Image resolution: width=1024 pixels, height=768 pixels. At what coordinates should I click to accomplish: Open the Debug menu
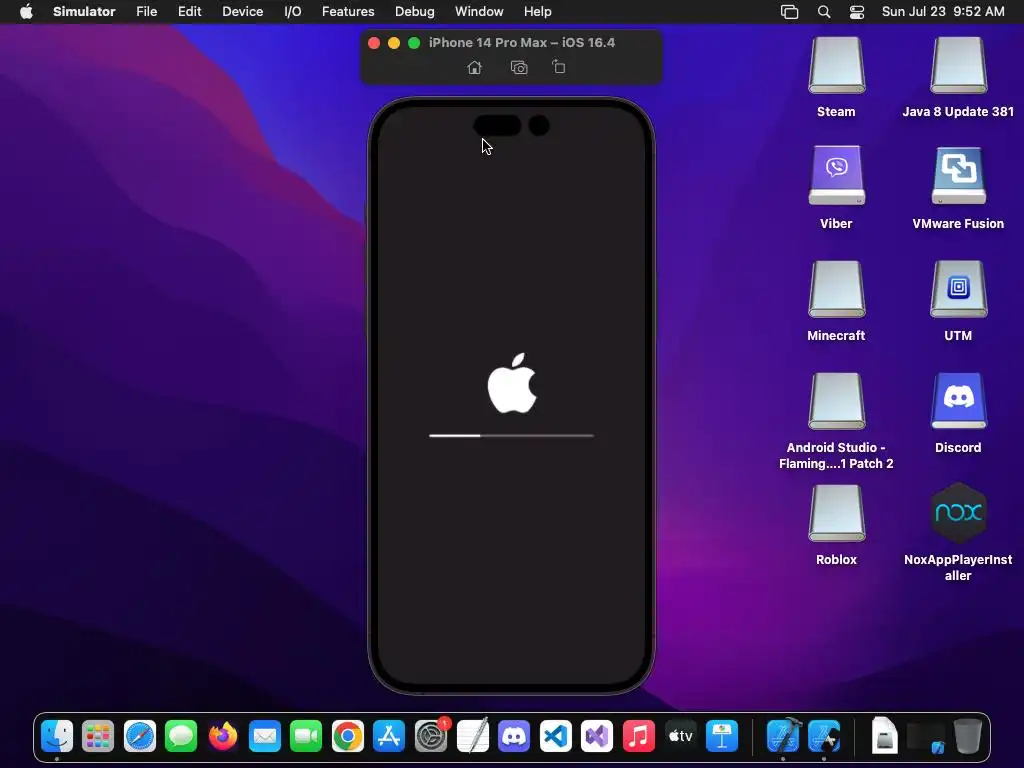pos(415,11)
